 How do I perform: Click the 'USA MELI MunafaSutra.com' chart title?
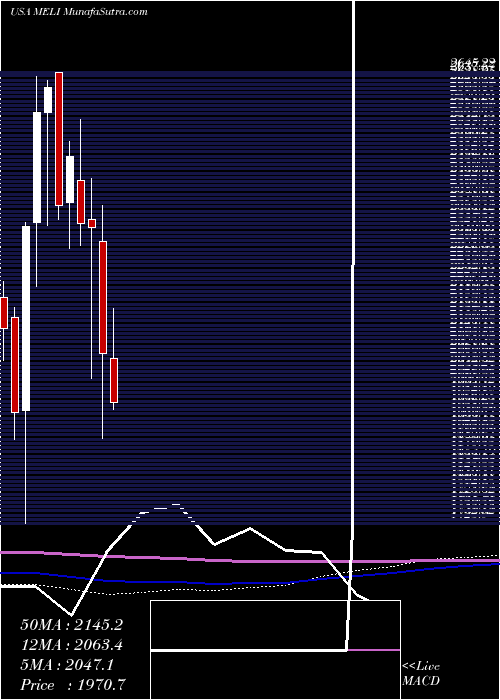(79, 12)
